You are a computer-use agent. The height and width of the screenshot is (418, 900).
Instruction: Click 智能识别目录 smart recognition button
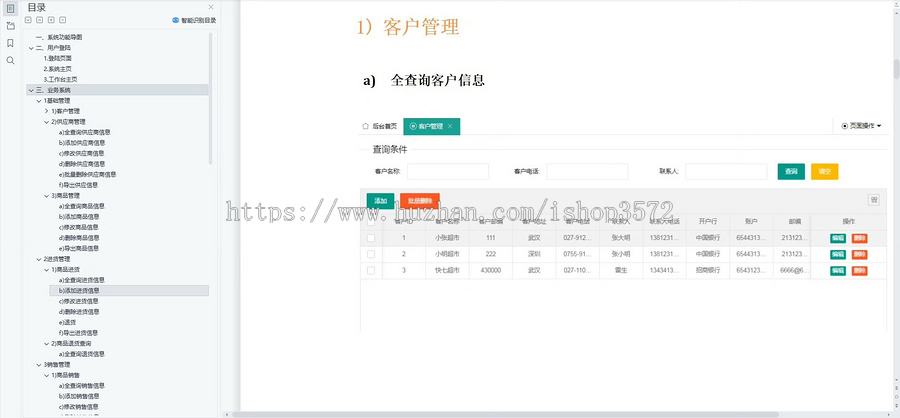[194, 20]
